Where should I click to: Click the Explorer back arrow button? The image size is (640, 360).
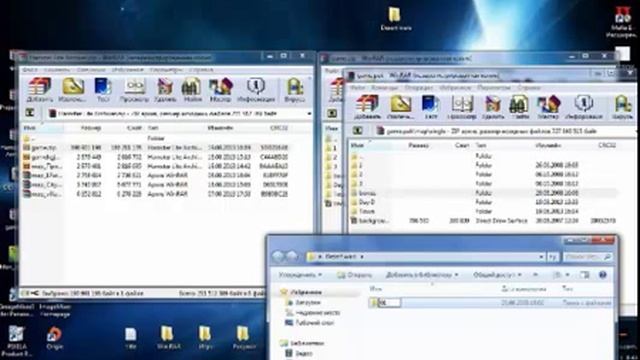tap(278, 256)
